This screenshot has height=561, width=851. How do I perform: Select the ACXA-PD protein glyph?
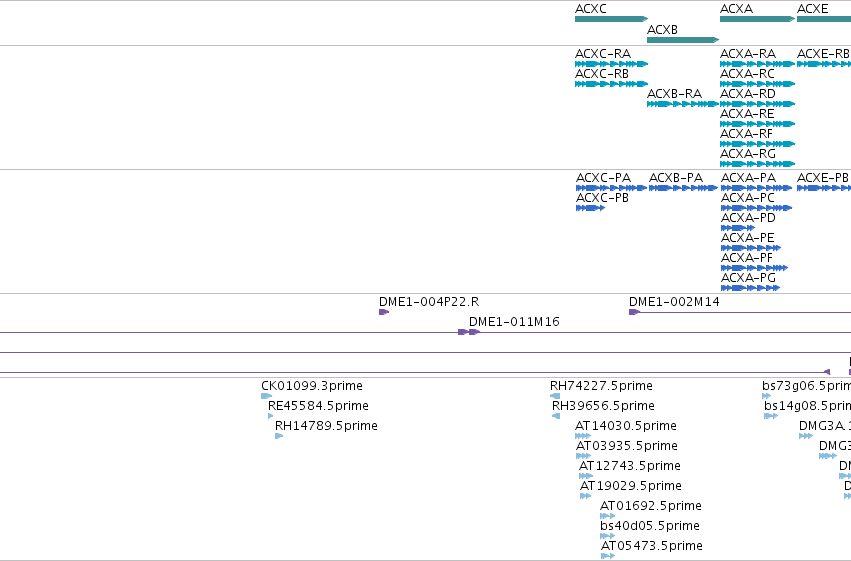point(738,228)
